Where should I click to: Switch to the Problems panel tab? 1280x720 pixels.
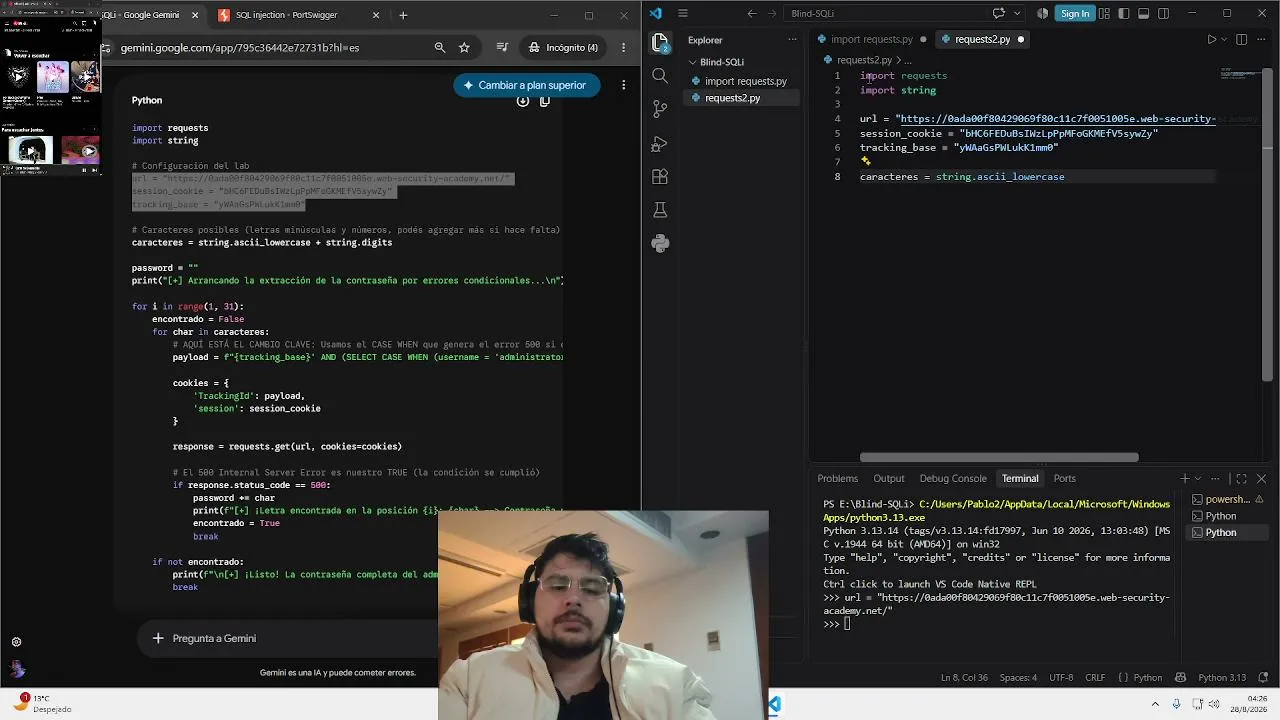click(x=838, y=479)
